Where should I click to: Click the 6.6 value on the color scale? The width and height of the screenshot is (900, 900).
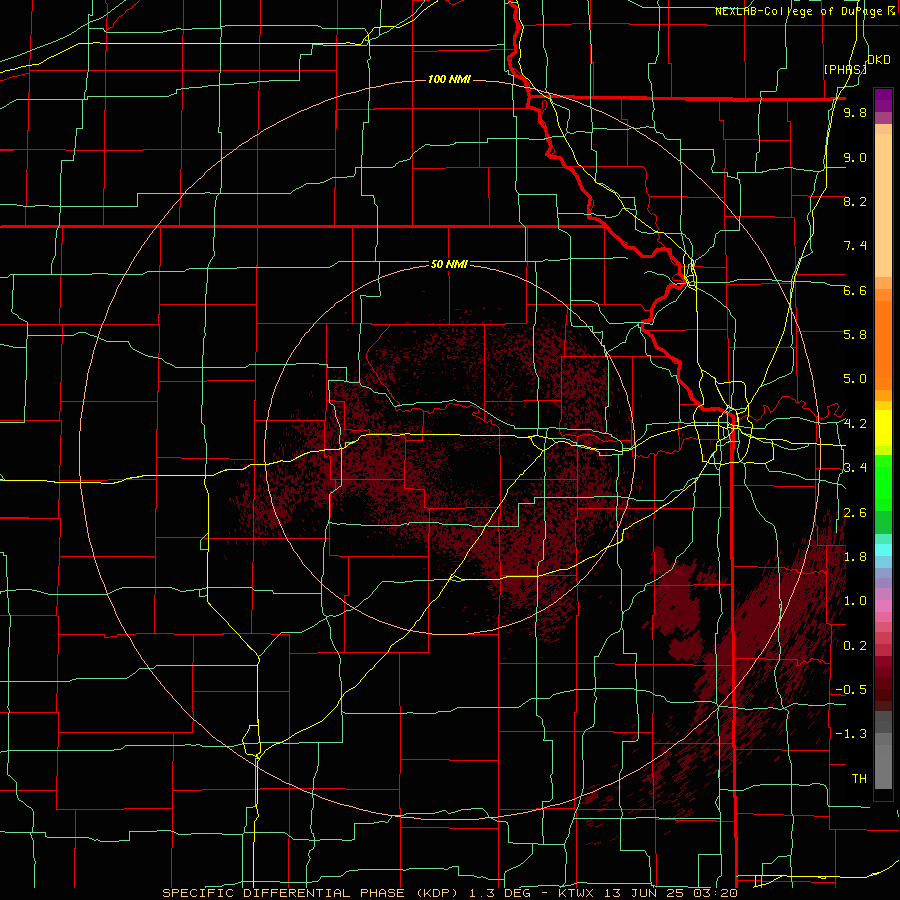pyautogui.click(x=855, y=291)
